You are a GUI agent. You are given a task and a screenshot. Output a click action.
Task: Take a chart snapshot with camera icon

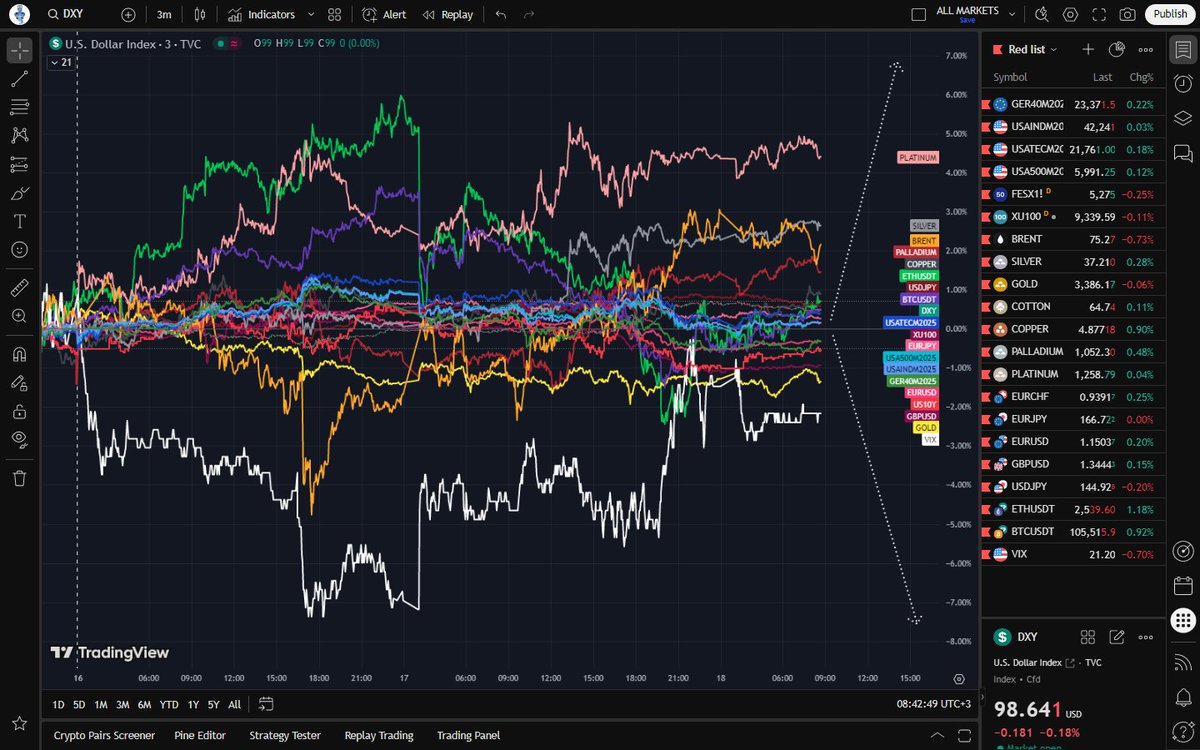click(x=1127, y=15)
